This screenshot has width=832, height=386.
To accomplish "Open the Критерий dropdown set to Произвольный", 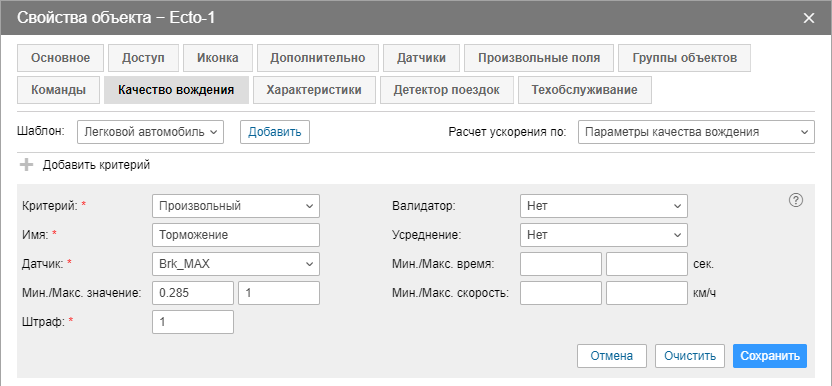I will pos(236,206).
